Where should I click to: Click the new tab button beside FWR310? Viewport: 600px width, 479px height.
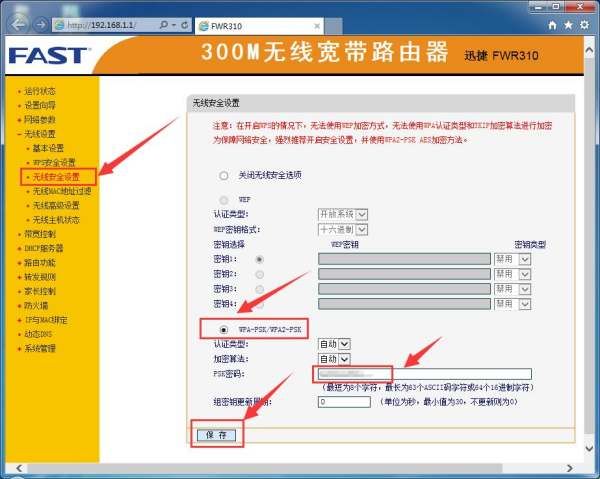pos(333,26)
